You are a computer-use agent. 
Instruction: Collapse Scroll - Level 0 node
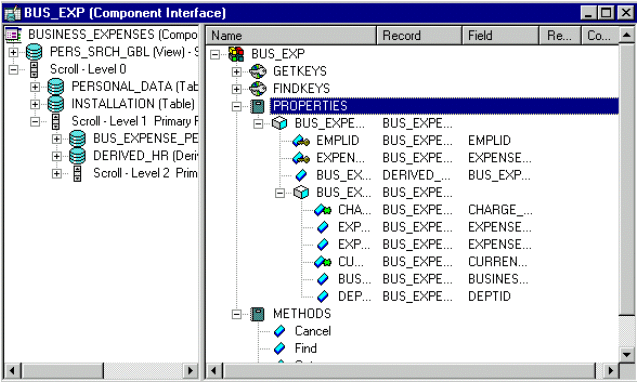tap(13, 70)
